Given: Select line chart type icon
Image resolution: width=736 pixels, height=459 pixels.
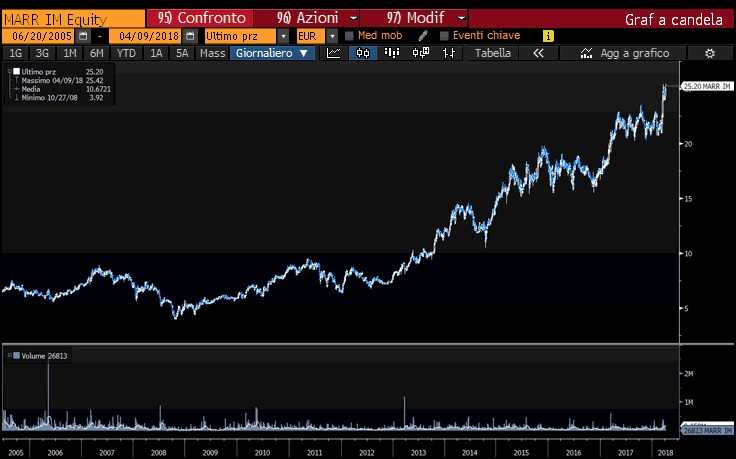Looking at the screenshot, I should [x=333, y=53].
